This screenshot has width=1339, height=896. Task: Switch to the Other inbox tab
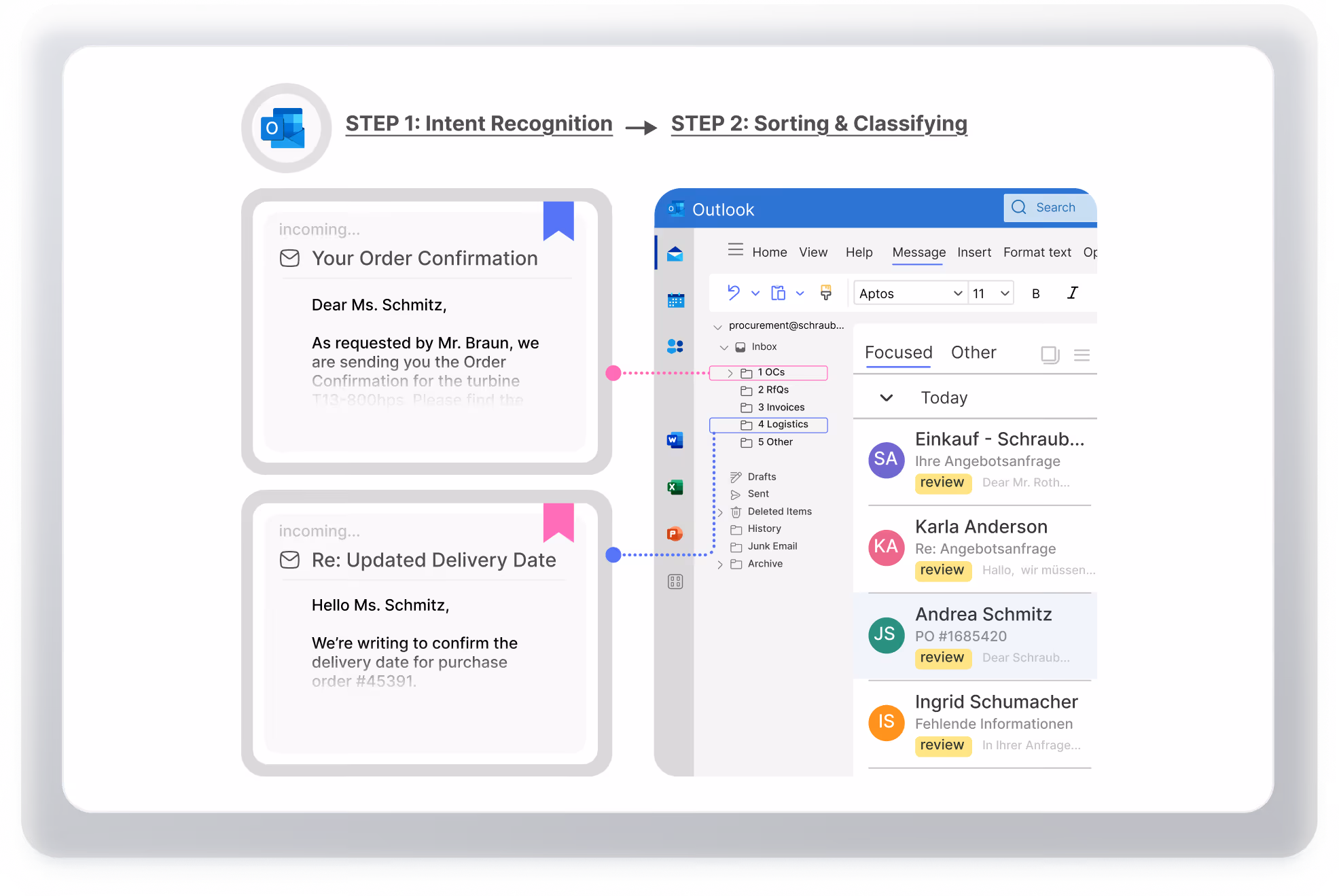point(973,353)
